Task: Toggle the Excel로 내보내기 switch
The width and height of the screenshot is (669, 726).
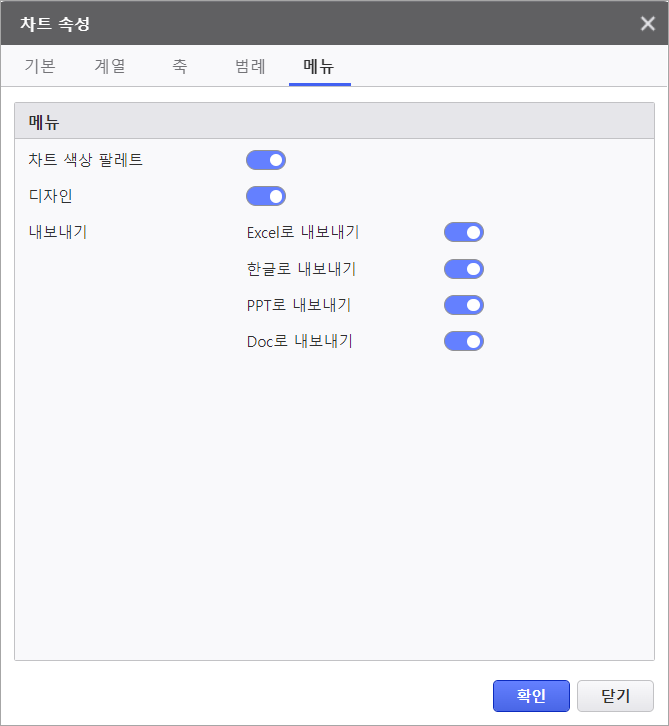Action: [x=464, y=232]
